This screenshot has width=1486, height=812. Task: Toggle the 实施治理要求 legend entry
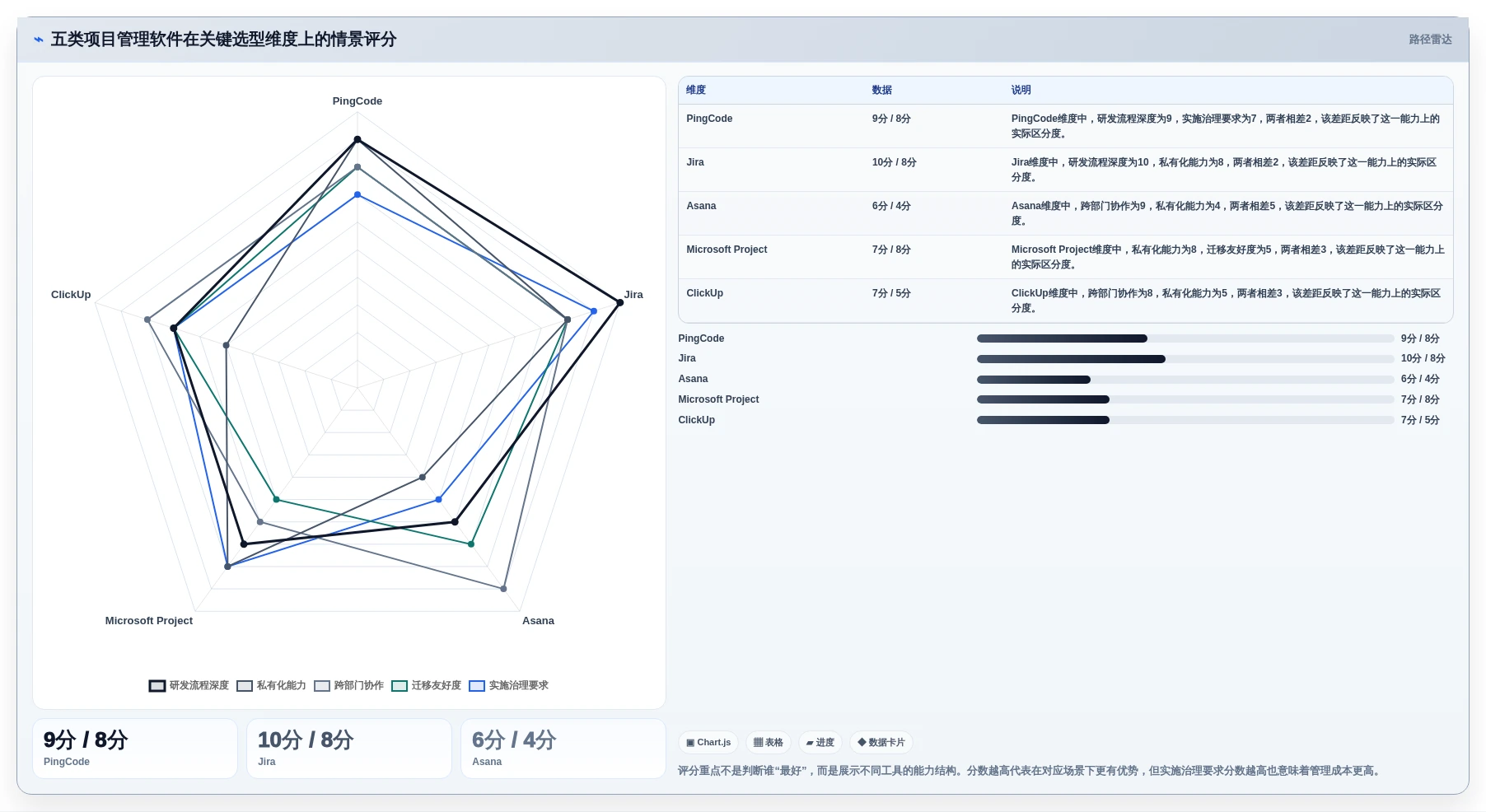click(x=508, y=685)
